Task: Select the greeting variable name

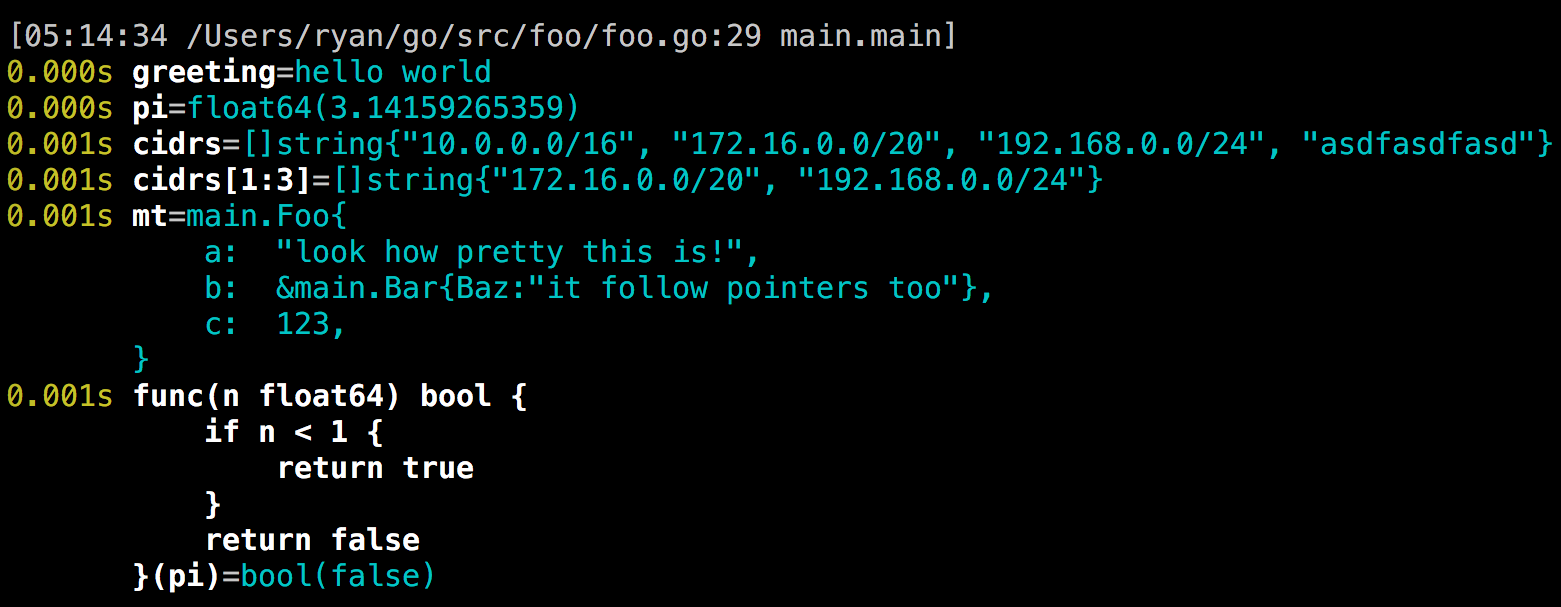Action: pos(204,72)
